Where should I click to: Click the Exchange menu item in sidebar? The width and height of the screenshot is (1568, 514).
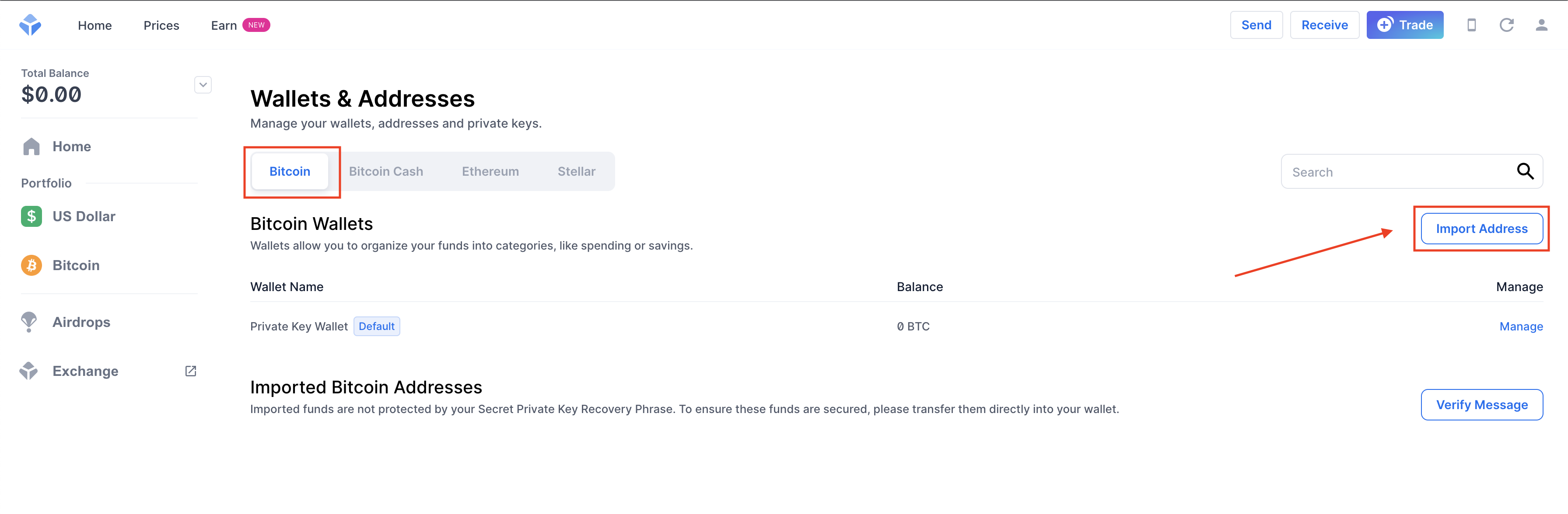[x=85, y=371]
